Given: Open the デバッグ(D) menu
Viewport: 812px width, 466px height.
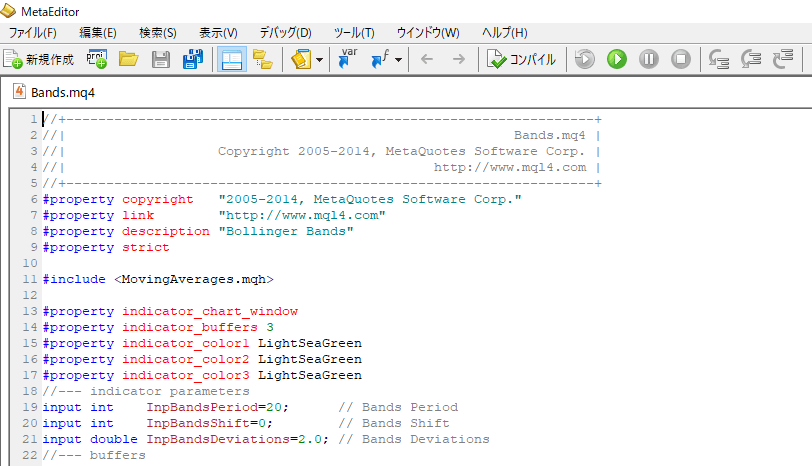Looking at the screenshot, I should click(x=285, y=33).
